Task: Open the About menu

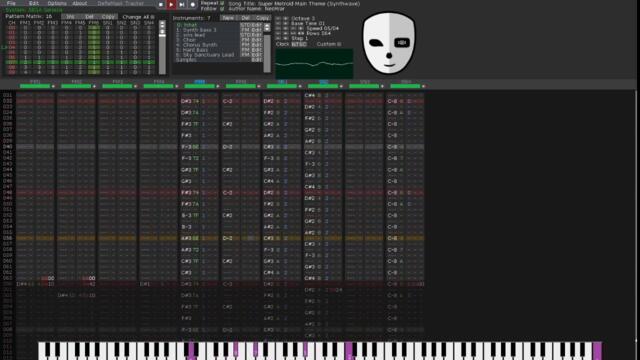Action: pyautogui.click(x=80, y=3)
